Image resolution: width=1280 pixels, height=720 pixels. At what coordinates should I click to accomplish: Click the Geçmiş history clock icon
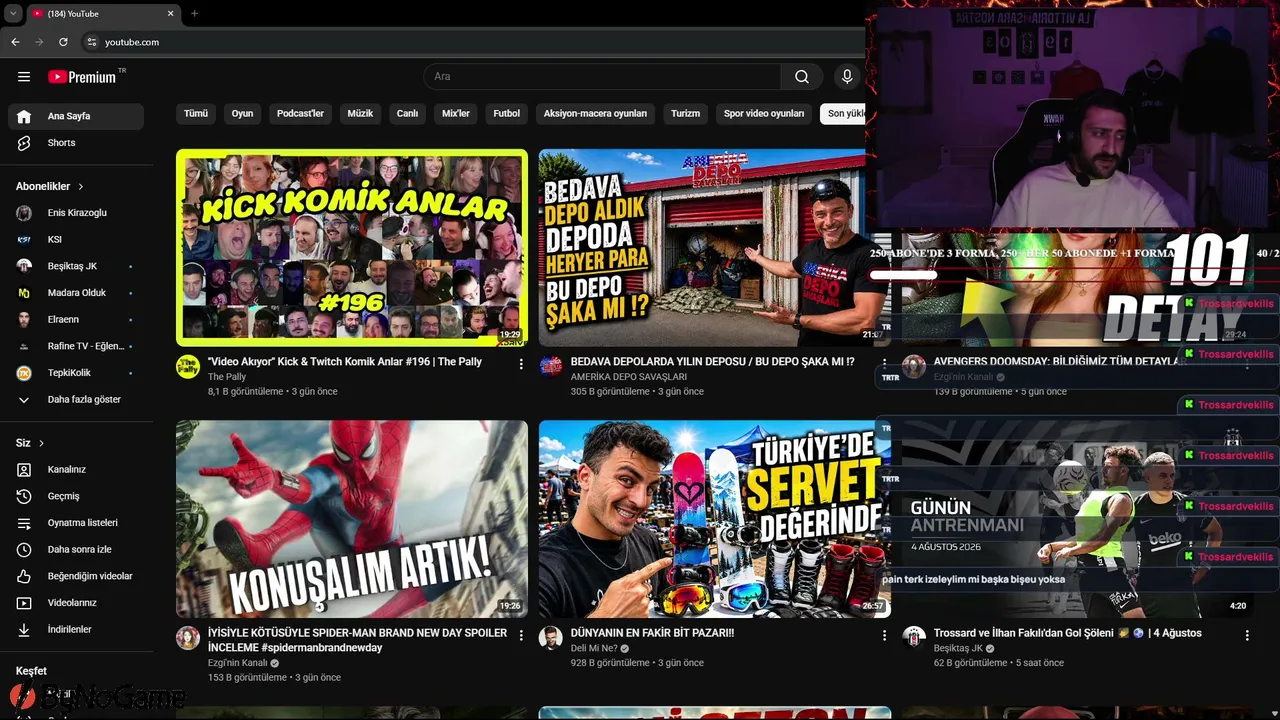(24, 496)
